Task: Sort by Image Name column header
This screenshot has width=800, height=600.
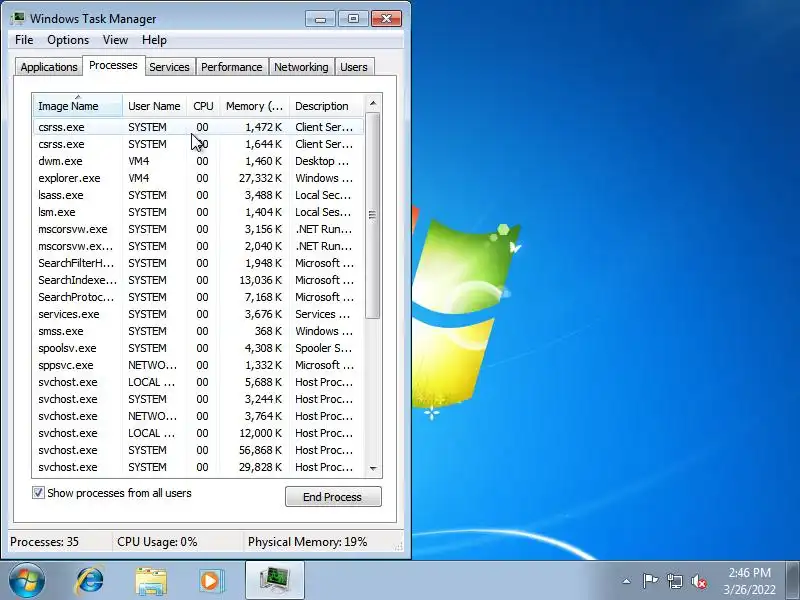Action: [x=78, y=106]
